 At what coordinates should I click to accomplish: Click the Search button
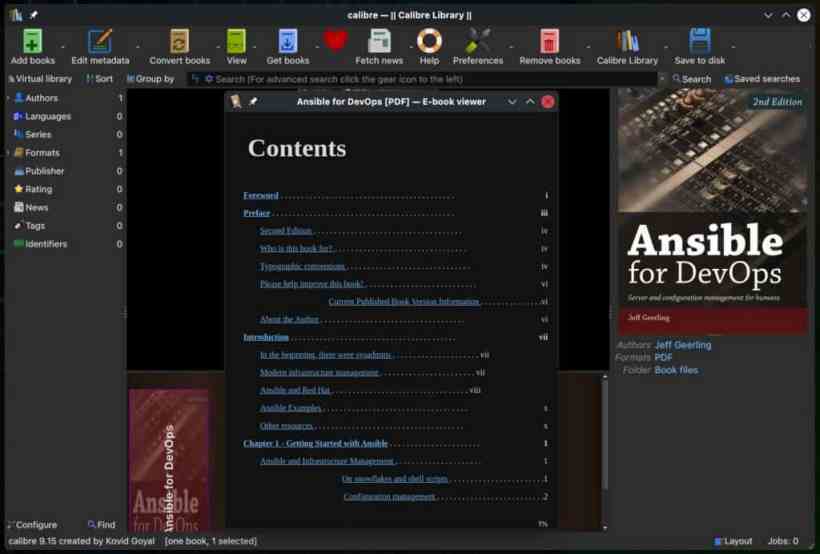pyautogui.click(x=691, y=79)
